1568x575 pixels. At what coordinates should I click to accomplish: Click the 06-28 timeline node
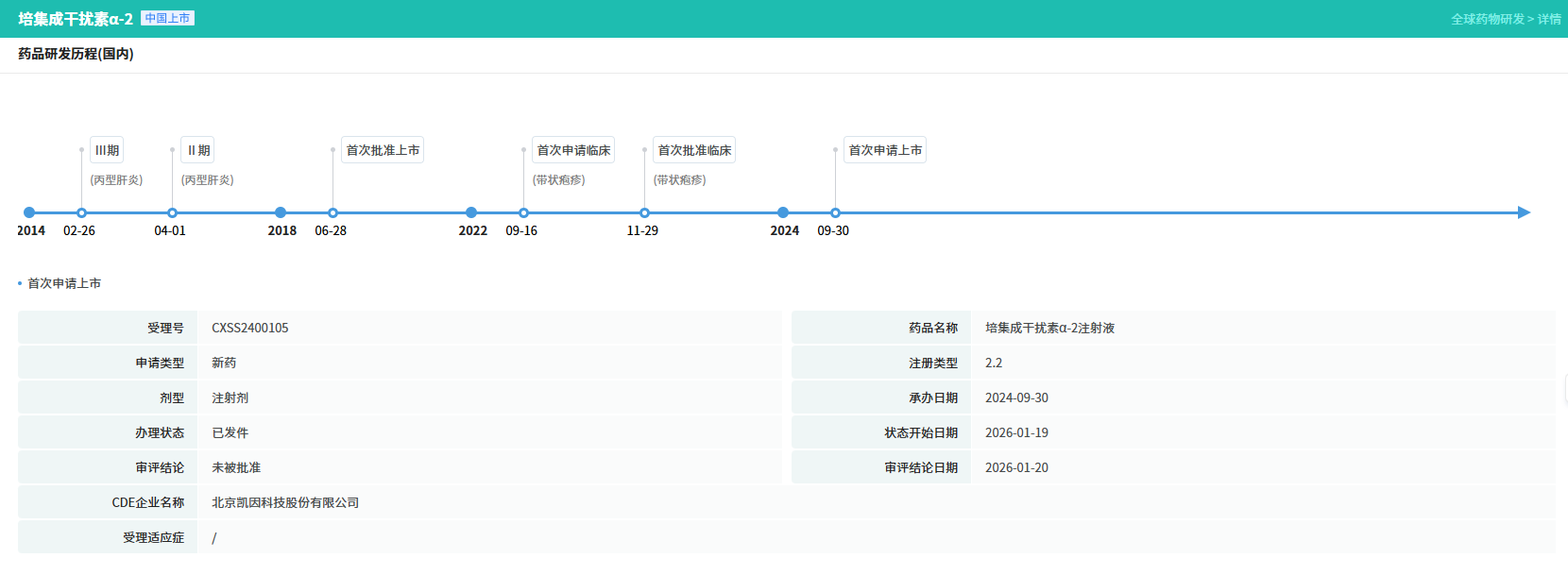coord(332,212)
